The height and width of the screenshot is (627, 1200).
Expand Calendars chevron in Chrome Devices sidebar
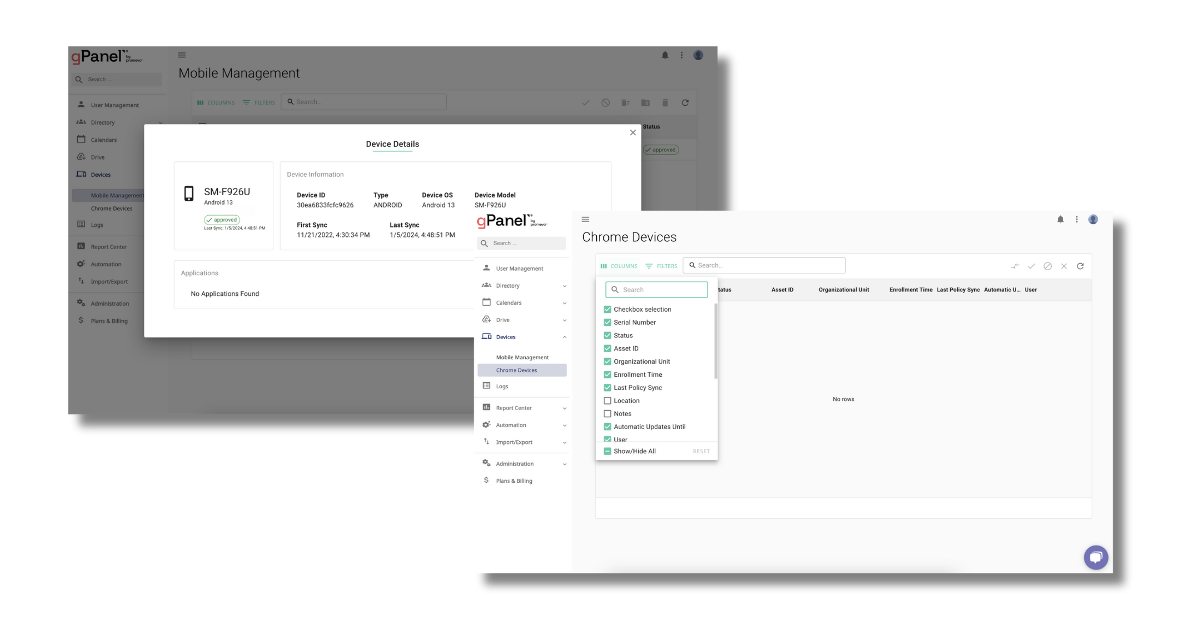pyautogui.click(x=564, y=303)
